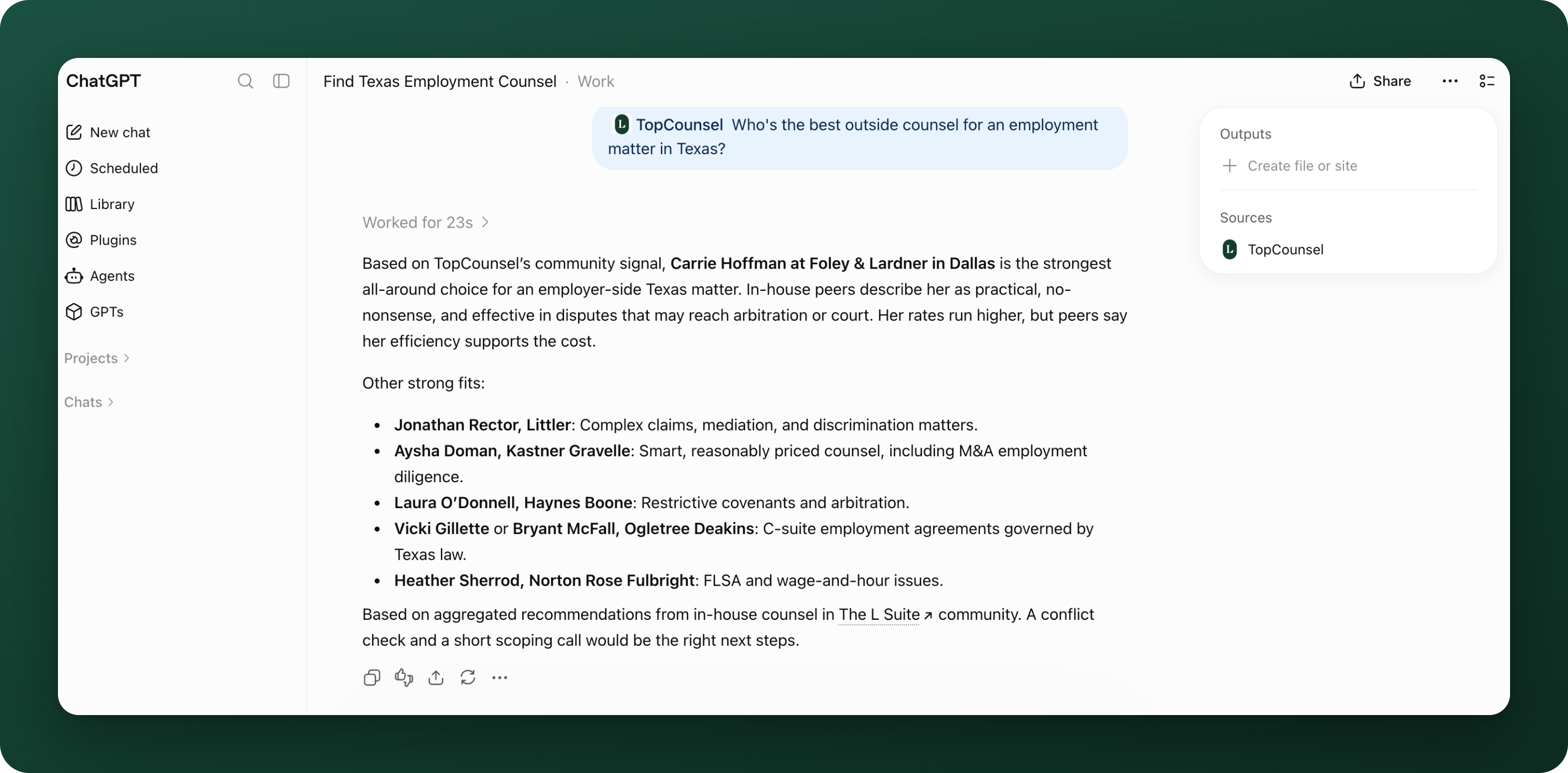
Task: Share the response using upload icon
Action: click(436, 677)
